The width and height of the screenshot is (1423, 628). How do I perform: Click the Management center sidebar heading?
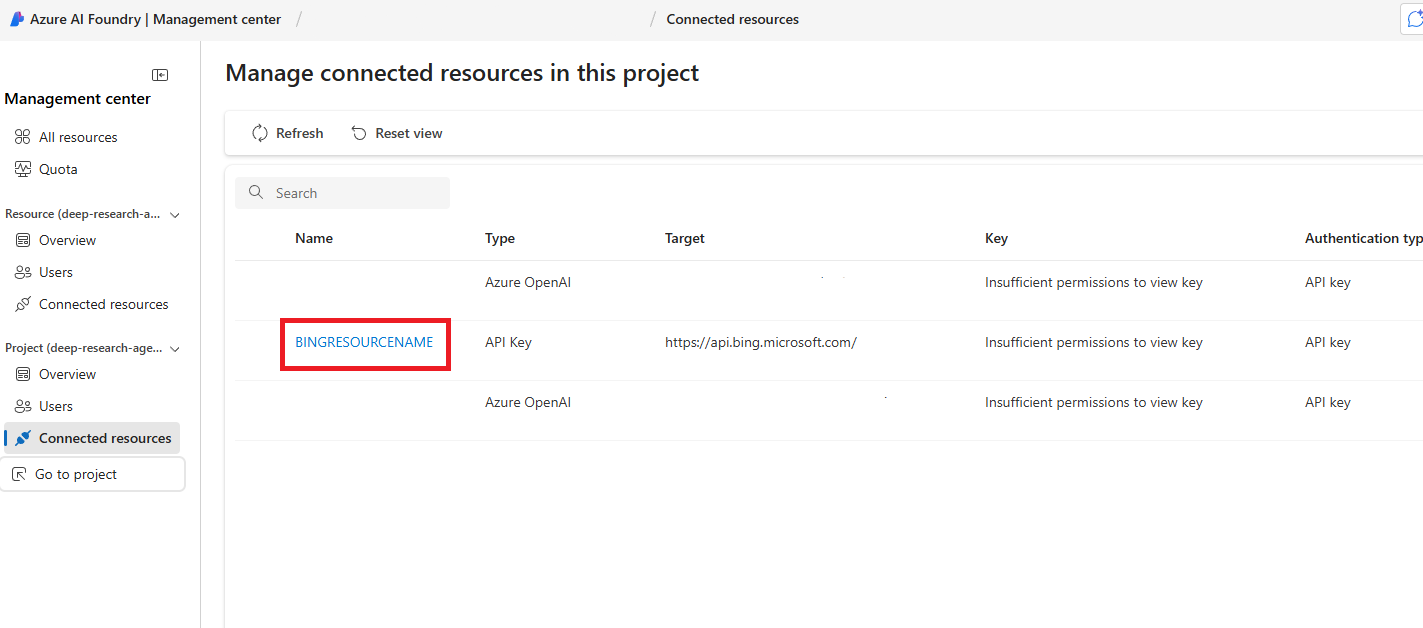(x=78, y=99)
